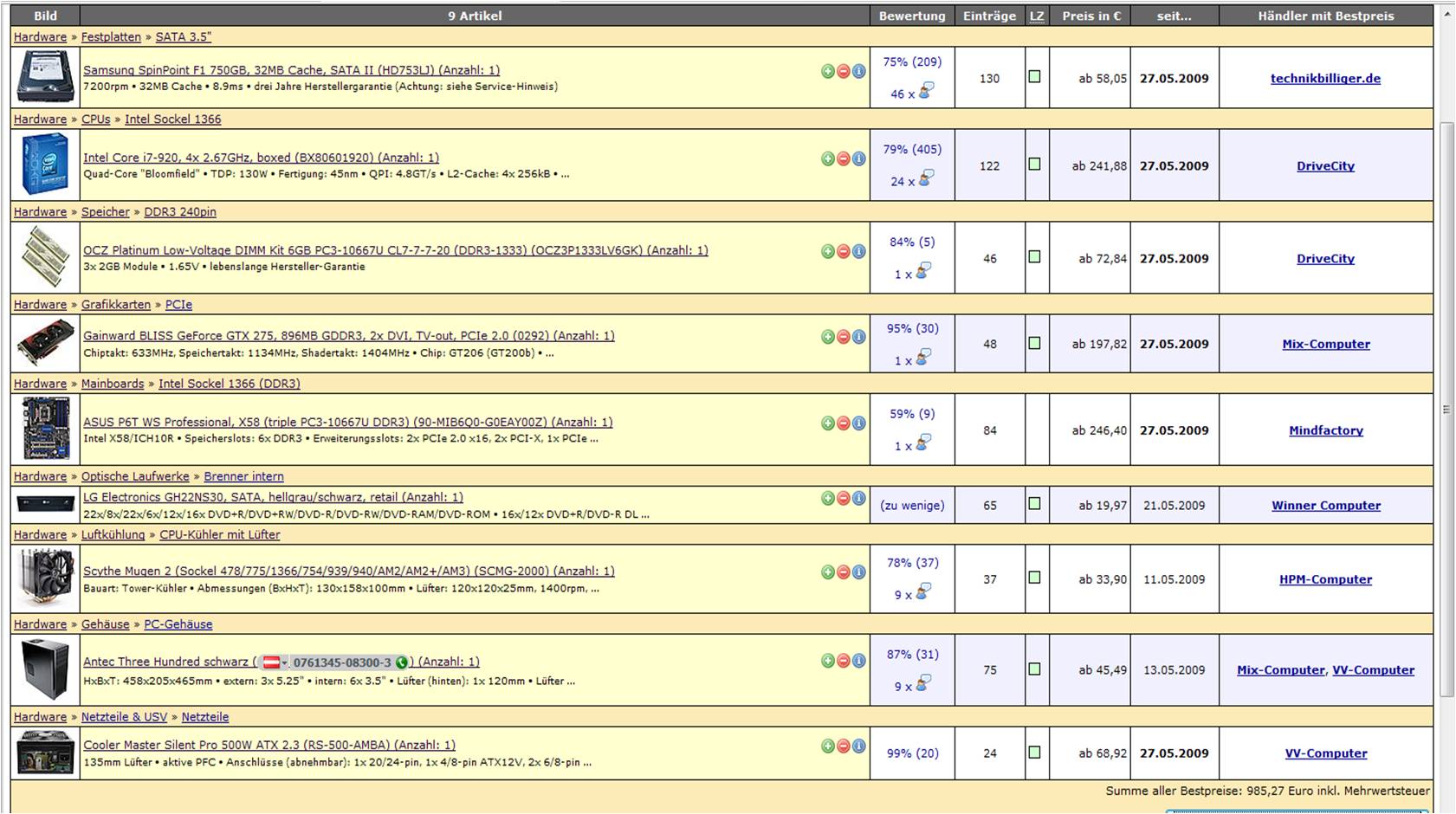
Task: Click the seit... column header
Action: 1174,16
